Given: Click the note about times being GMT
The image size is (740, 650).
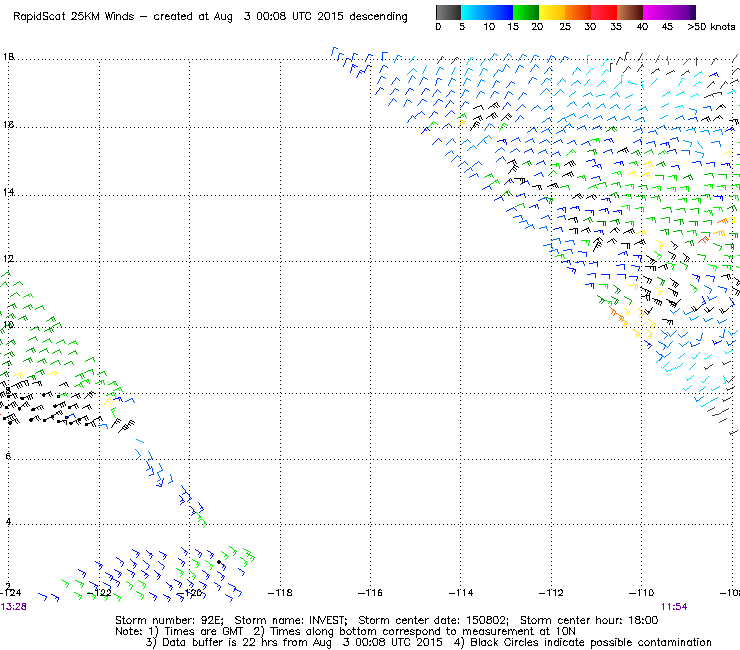Looking at the screenshot, I should click(196, 632).
